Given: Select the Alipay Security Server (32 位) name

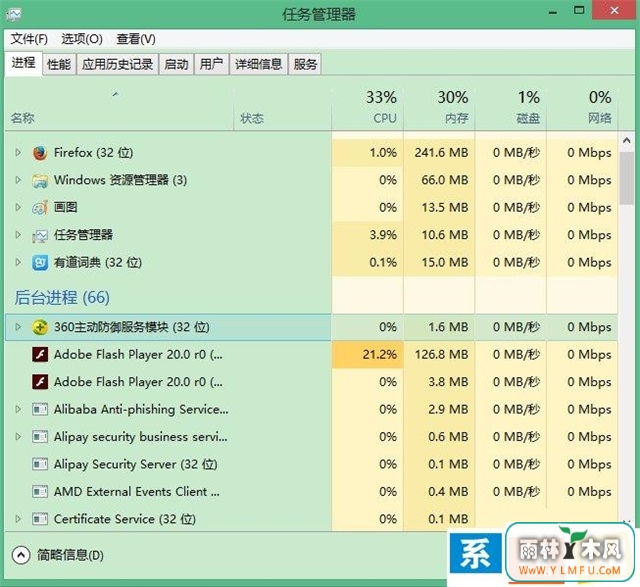Looking at the screenshot, I should click(136, 464).
